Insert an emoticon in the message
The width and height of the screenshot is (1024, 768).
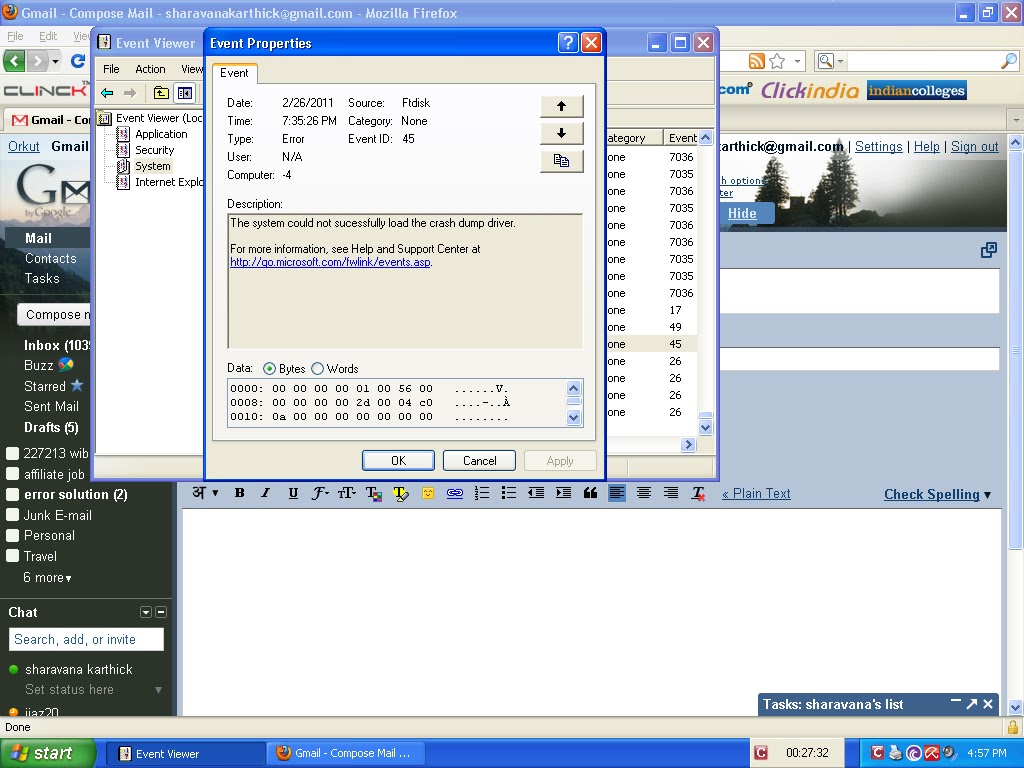pos(428,493)
